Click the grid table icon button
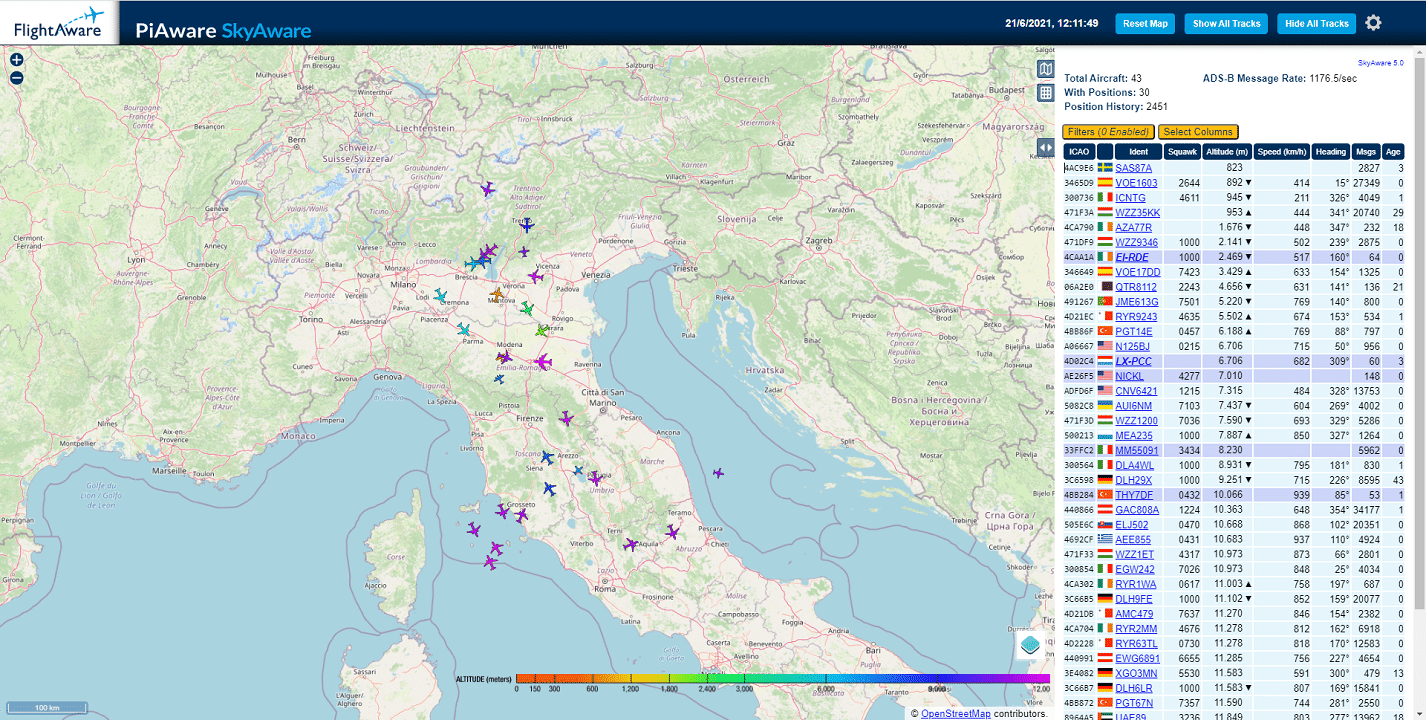Image resolution: width=1426 pixels, height=720 pixels. click(x=1045, y=93)
